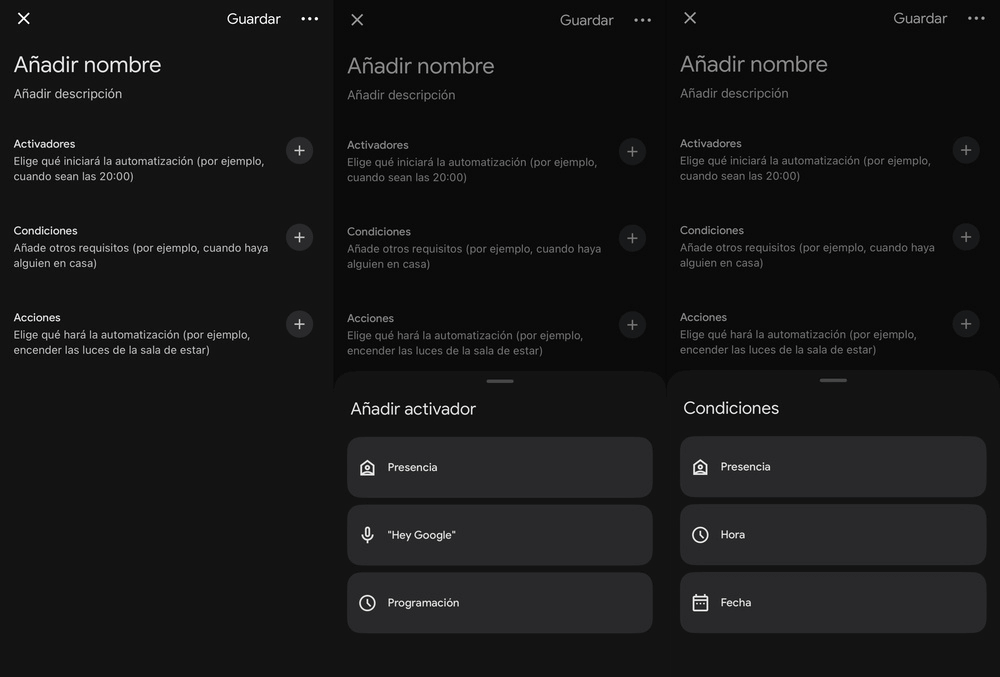Open three-dots menu above the Condiciones sheet
1000x677 pixels.
976,18
